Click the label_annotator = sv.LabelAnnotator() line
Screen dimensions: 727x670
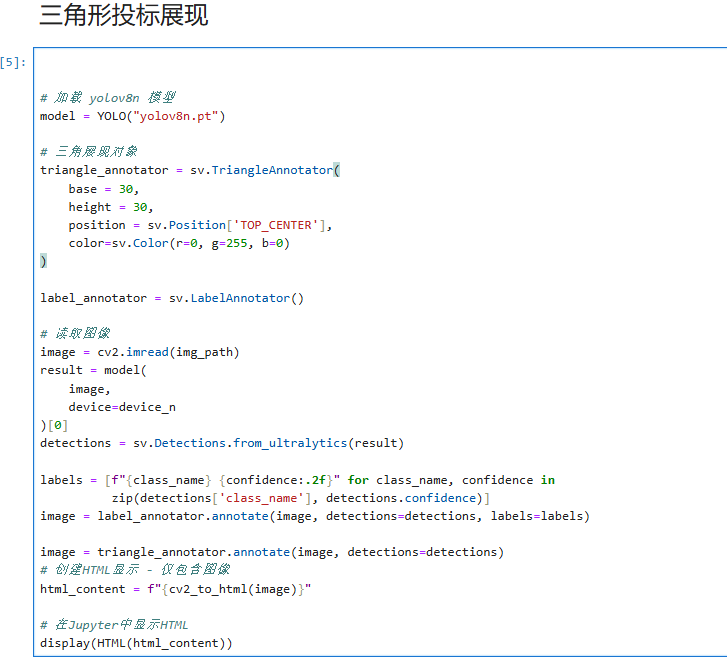pos(172,298)
